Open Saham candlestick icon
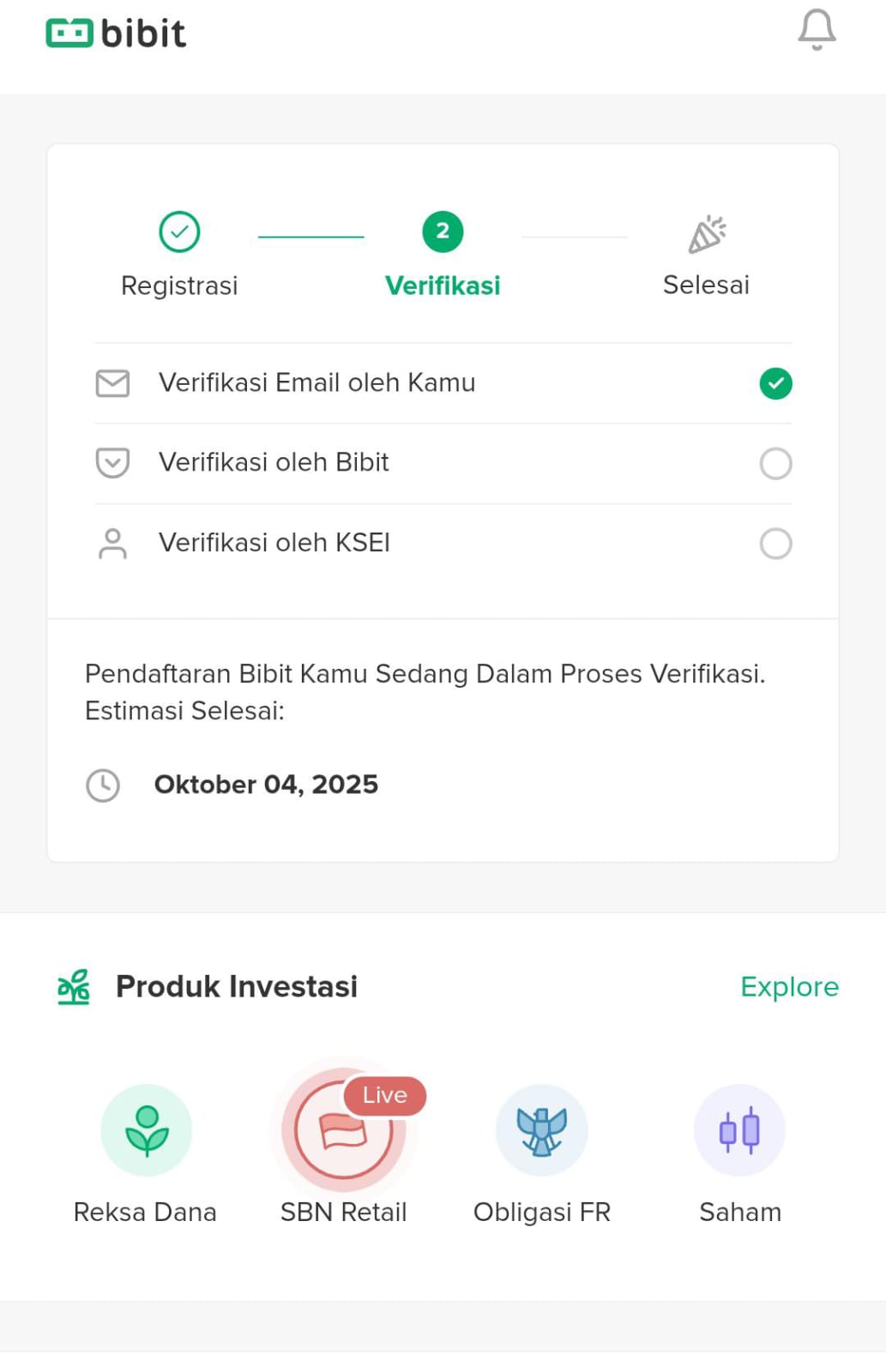 coord(739,1129)
